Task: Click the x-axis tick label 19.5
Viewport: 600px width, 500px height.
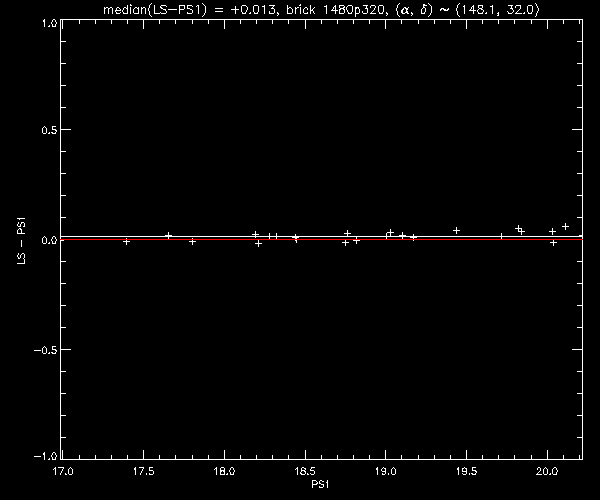Action: coord(466,471)
